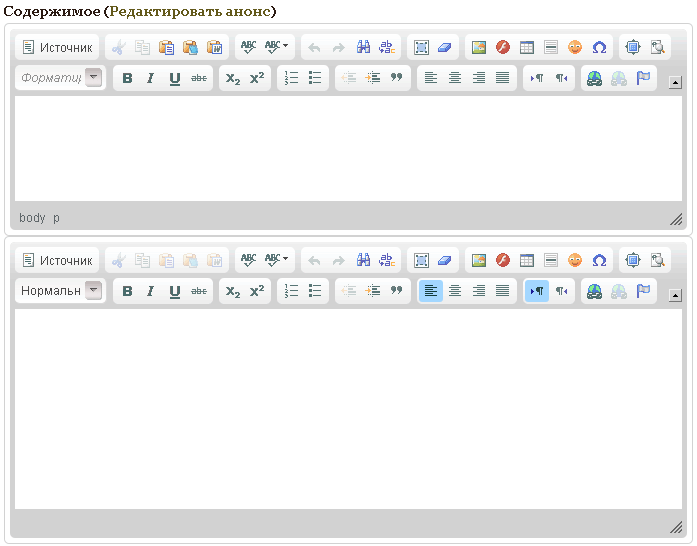Image resolution: width=697 pixels, height=546 pixels.
Task: Click the Insert Image icon in top editor
Action: click(479, 47)
